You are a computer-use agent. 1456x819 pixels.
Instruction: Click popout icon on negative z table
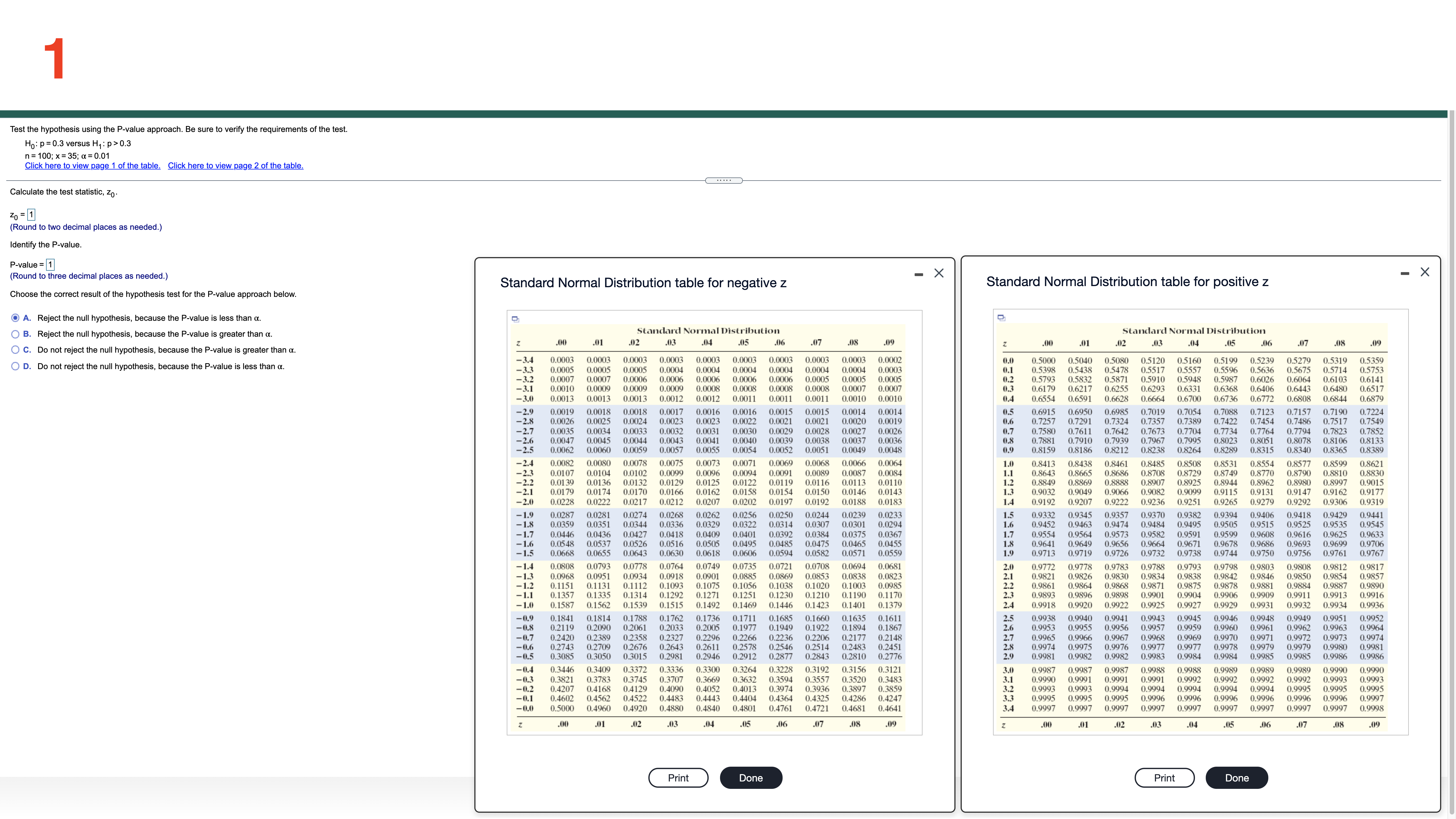pos(515,319)
